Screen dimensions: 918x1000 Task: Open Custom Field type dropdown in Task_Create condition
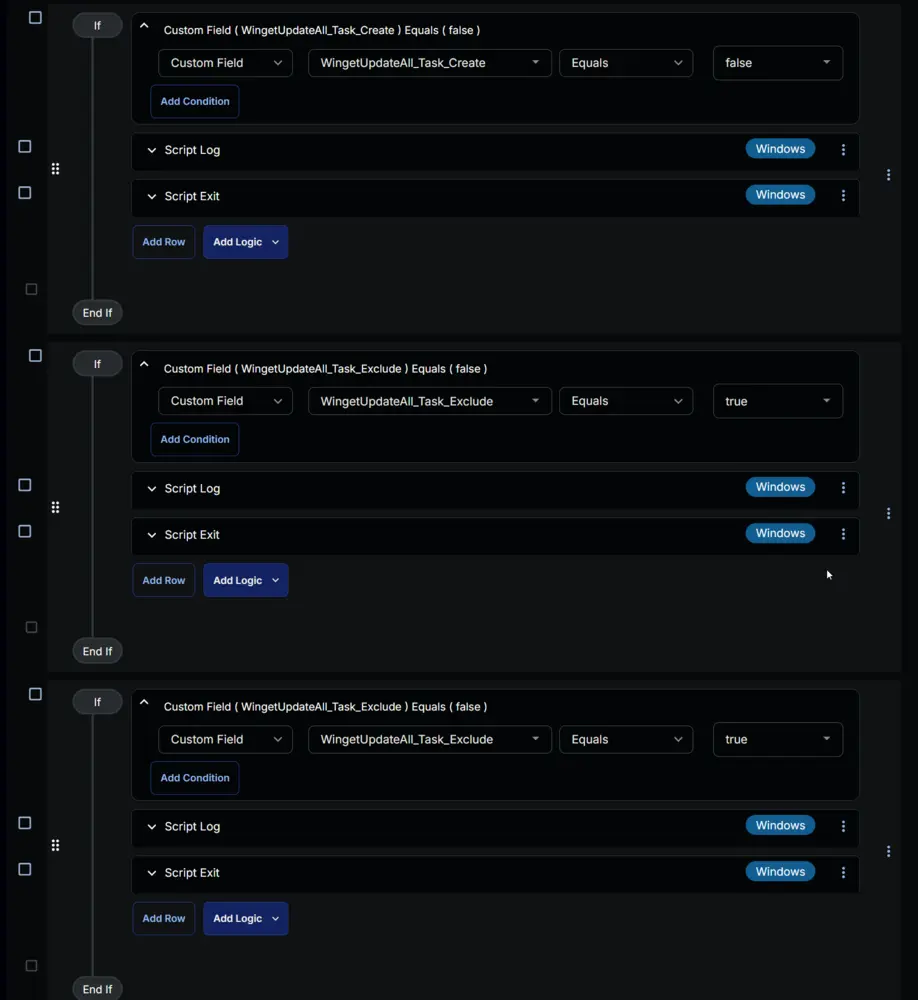[x=225, y=63]
